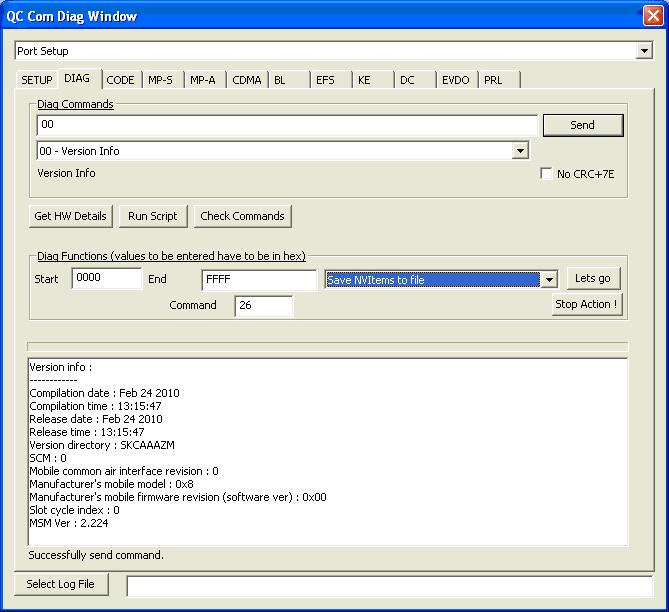669x612 pixels.
Task: Click 'Compilation time : 13:15:47' line
Action: tap(95, 406)
